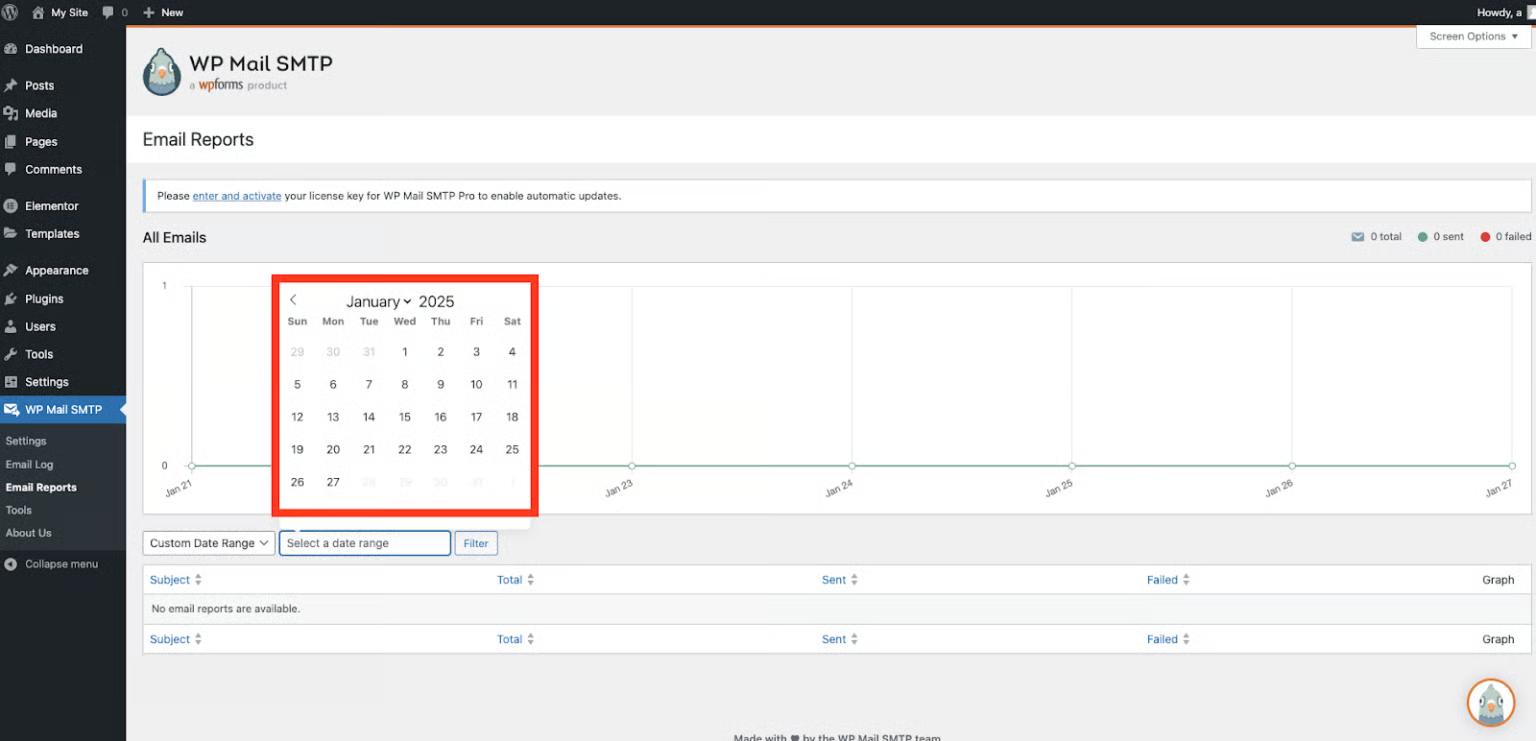Open comments bubble icon in admin bar
Screen dimensions: 1536x741
coord(108,12)
